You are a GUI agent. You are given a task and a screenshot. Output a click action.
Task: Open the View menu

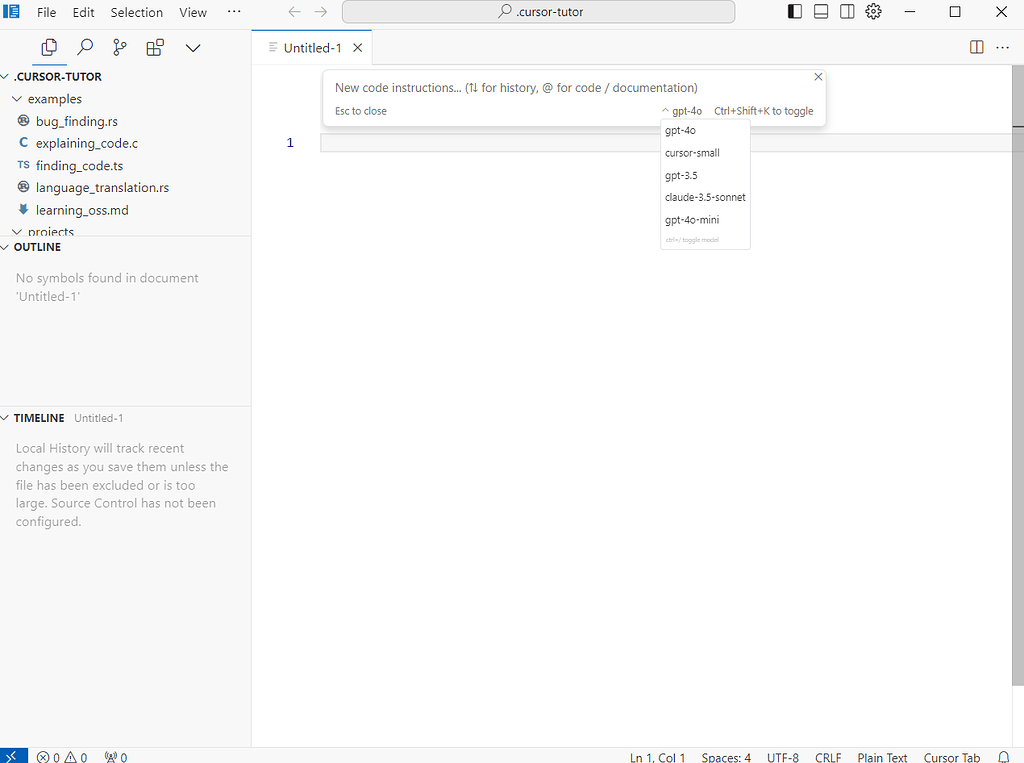click(x=193, y=12)
